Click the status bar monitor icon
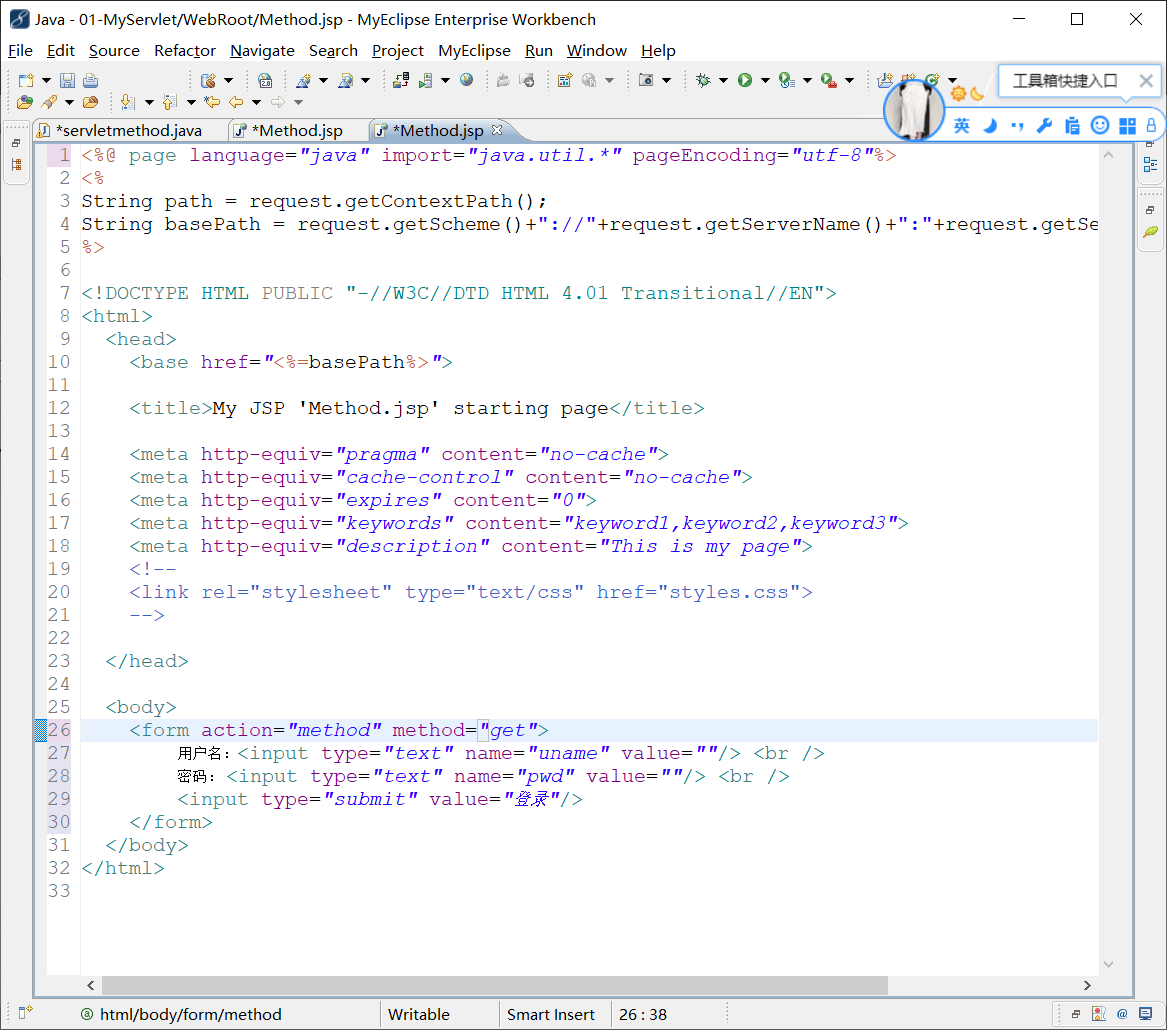 1145,1014
